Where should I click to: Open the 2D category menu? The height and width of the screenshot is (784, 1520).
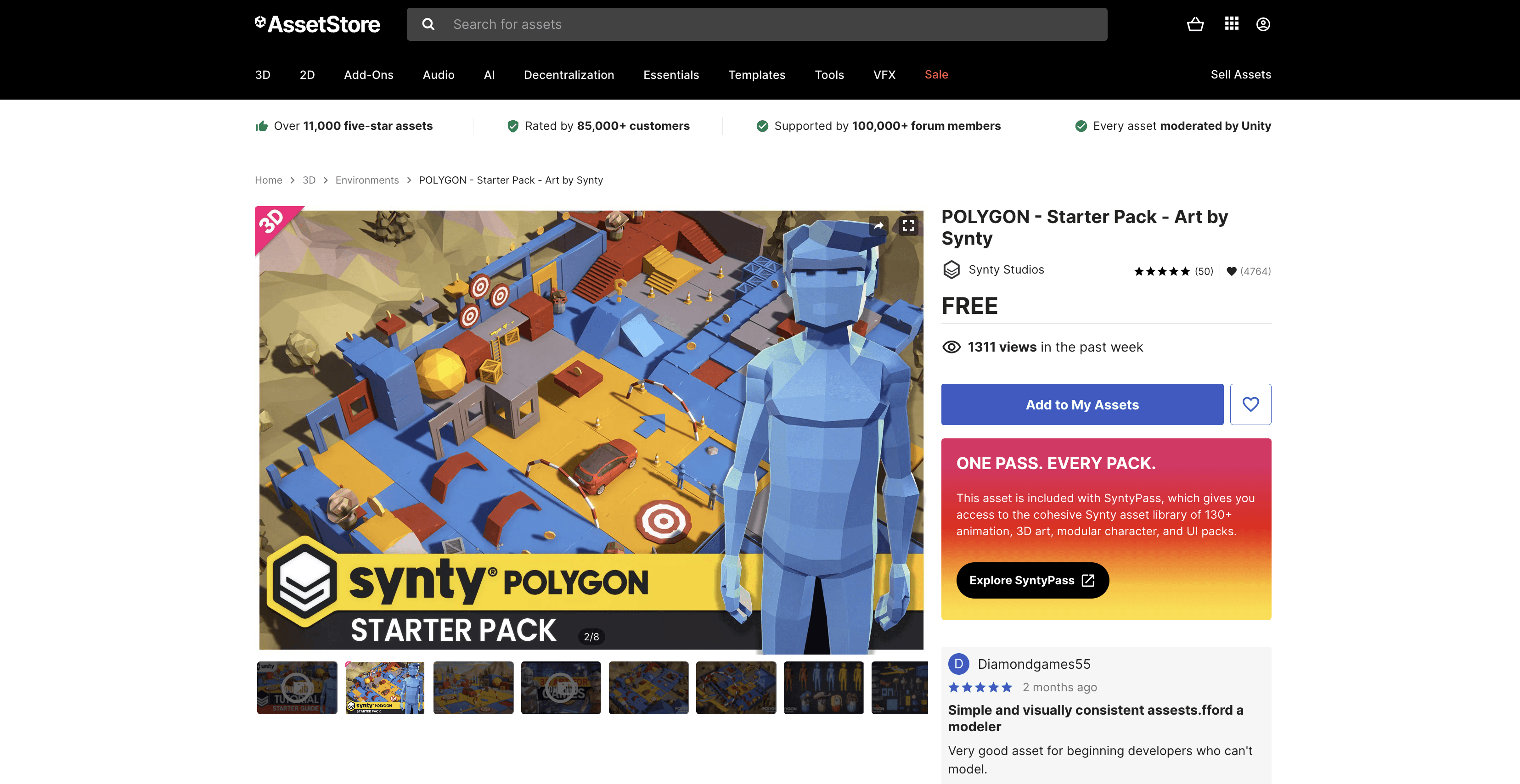(307, 75)
